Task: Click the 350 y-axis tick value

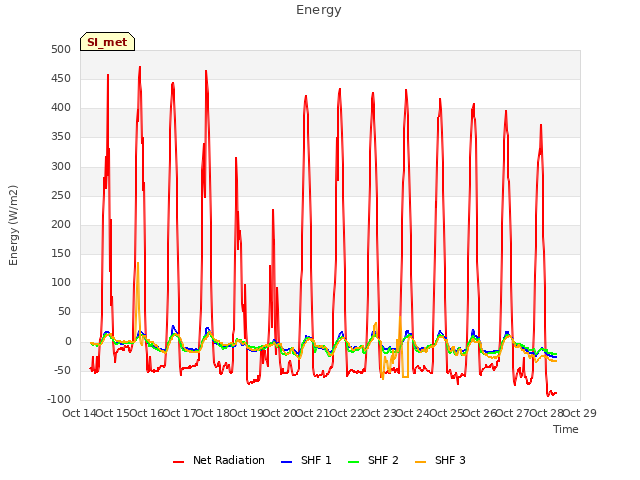Action: click(x=61, y=137)
